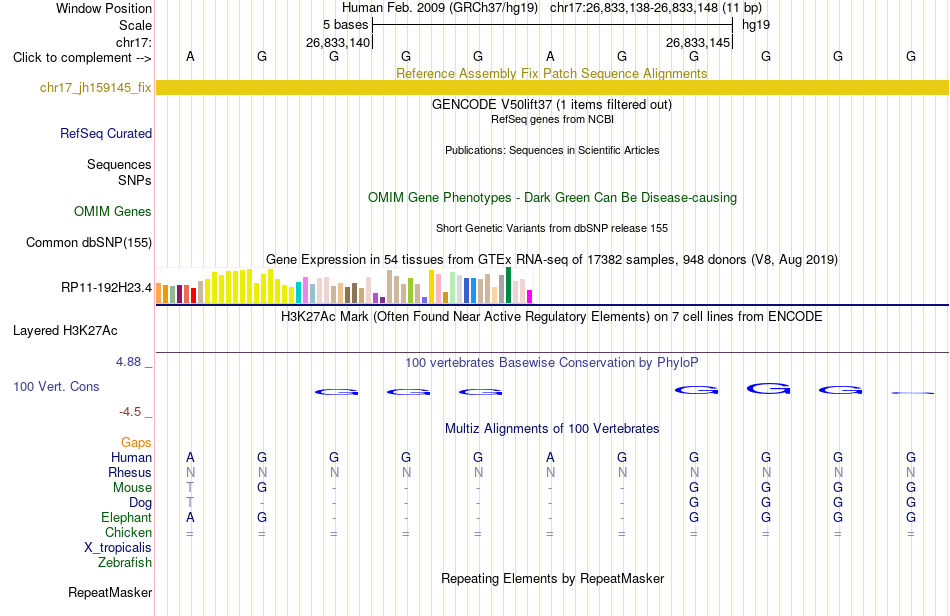
Task: Click the GENCODE V50lift37 track title
Action: tap(552, 104)
